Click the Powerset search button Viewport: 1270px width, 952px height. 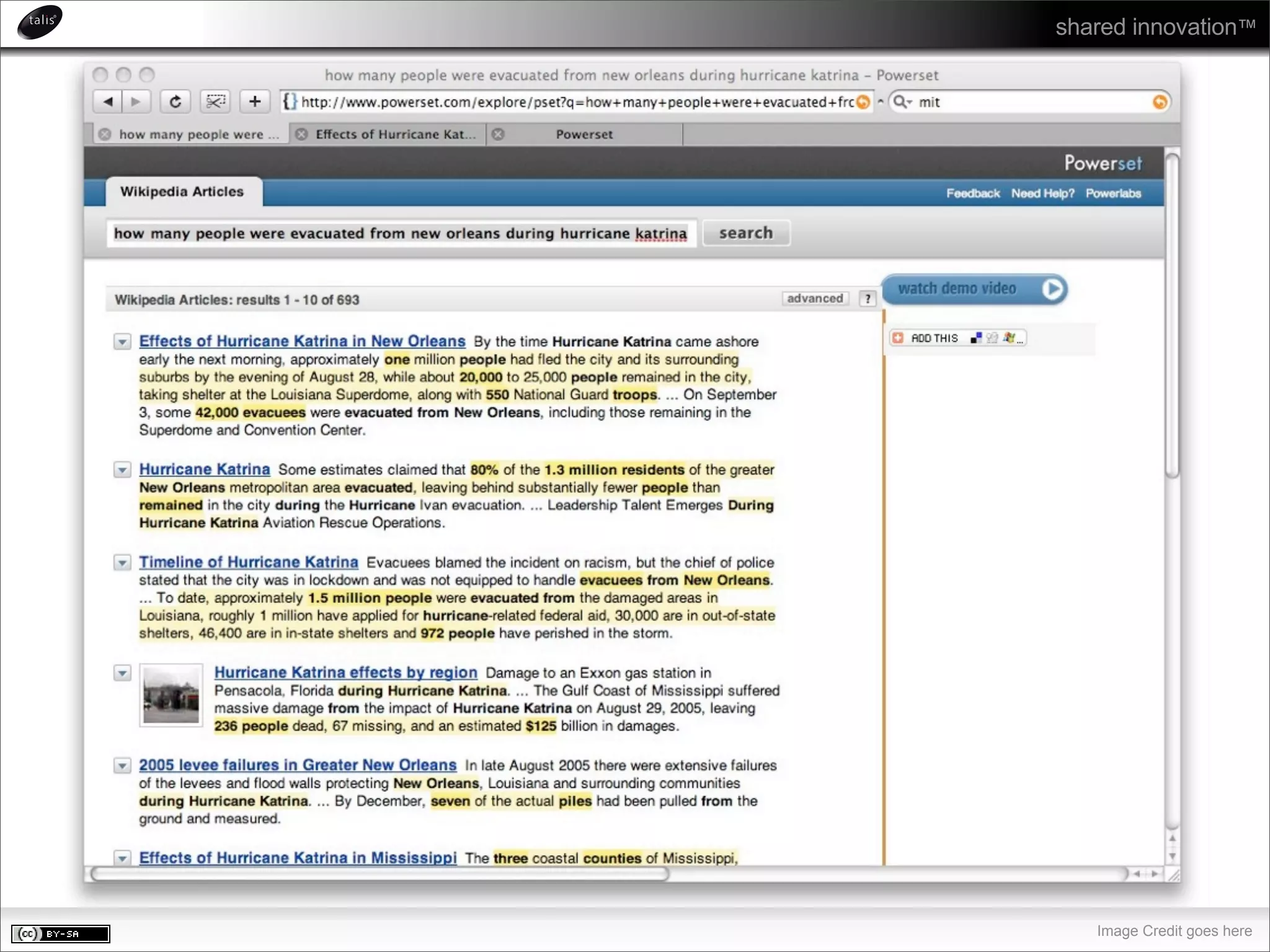pyautogui.click(x=746, y=233)
